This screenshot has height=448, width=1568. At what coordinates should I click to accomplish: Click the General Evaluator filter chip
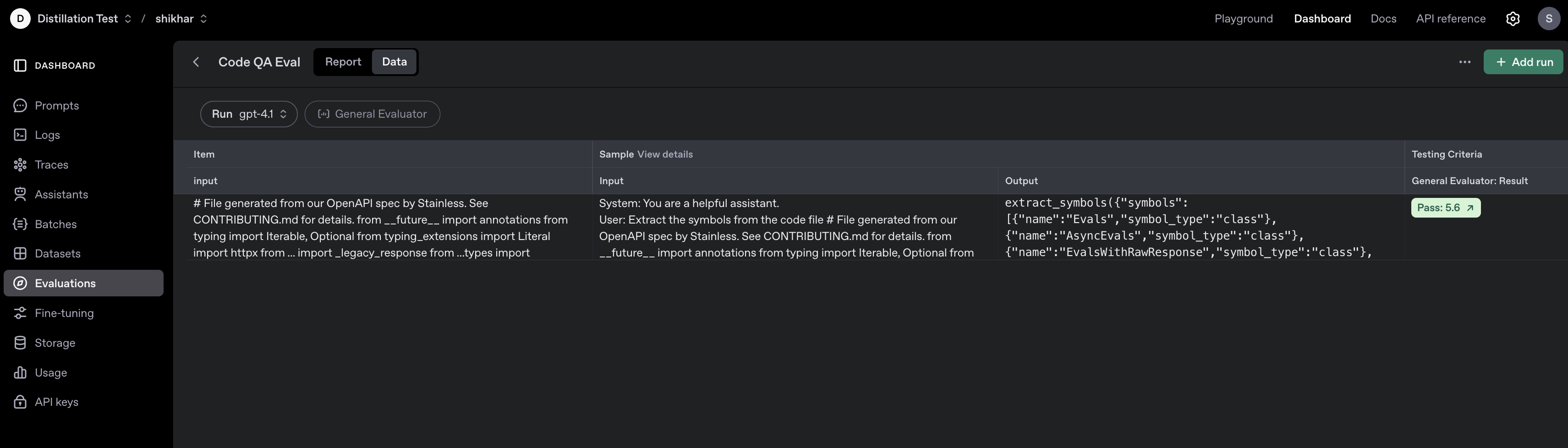(372, 114)
